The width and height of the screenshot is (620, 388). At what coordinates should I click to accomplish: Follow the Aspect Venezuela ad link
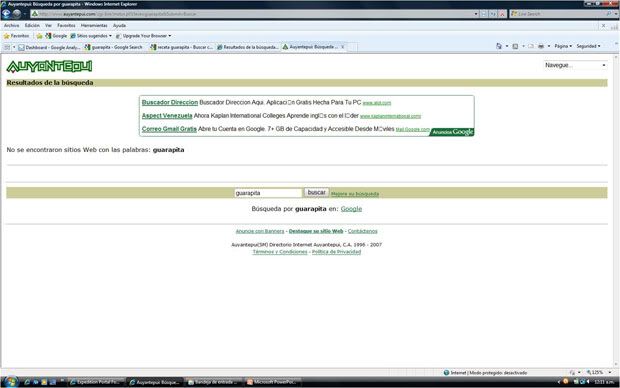pyautogui.click(x=167, y=116)
